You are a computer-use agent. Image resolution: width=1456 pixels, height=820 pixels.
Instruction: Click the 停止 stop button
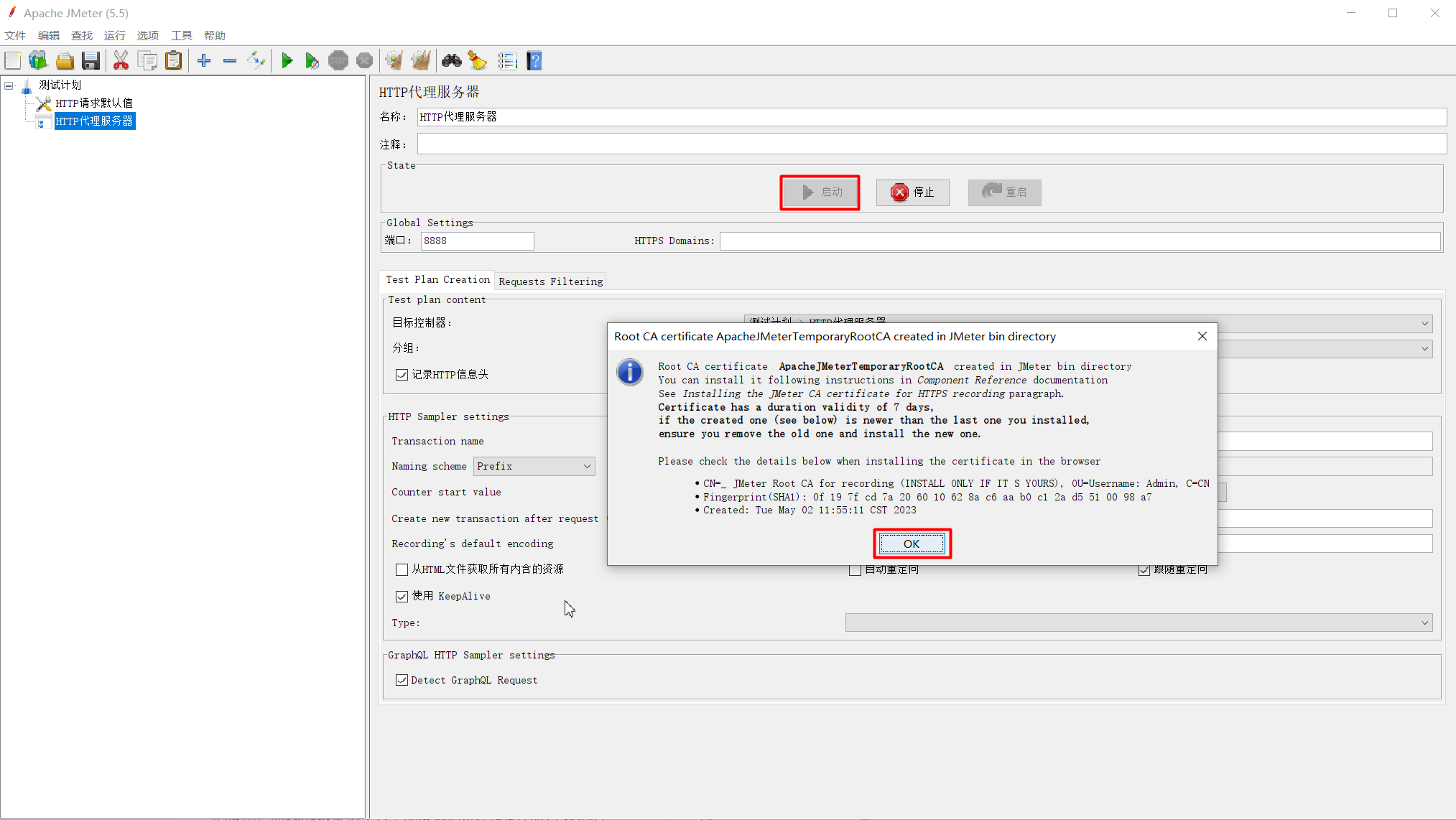click(912, 192)
